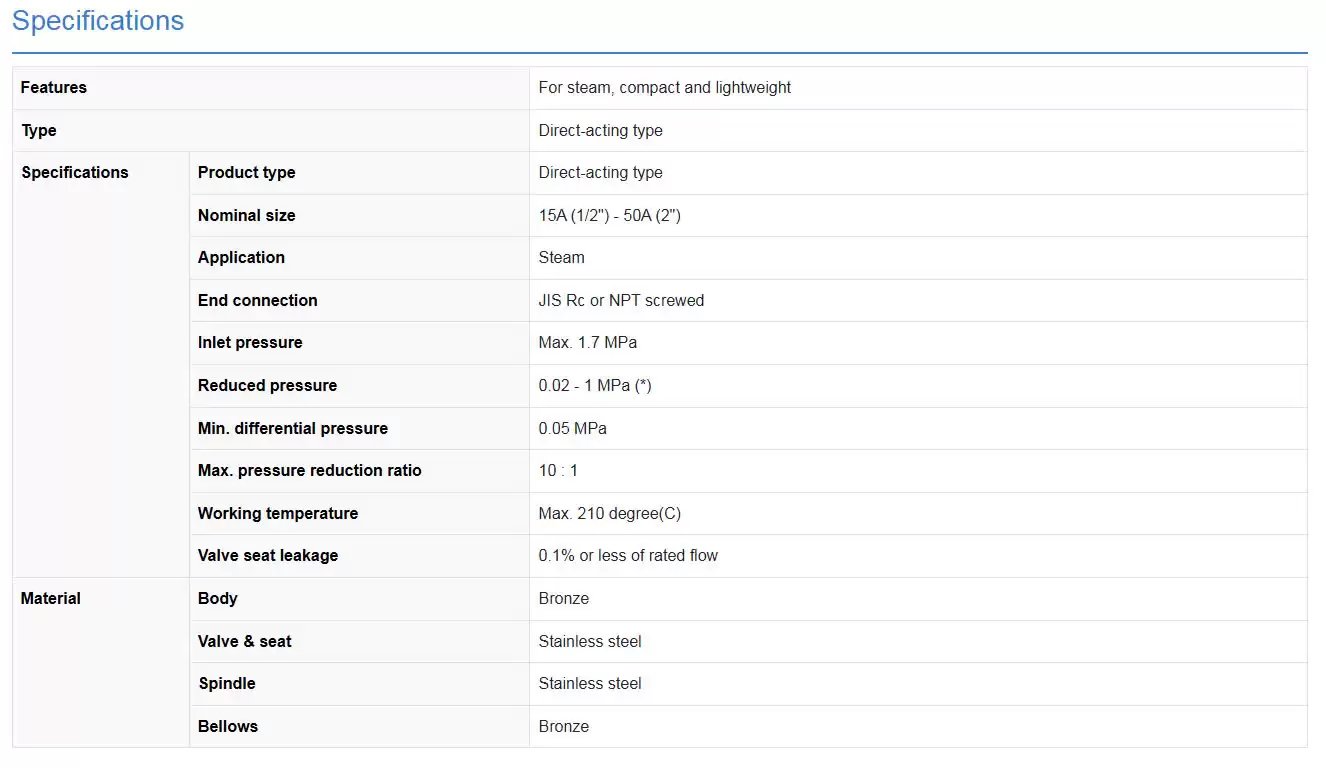Click the "Specifications" page heading

point(98,21)
